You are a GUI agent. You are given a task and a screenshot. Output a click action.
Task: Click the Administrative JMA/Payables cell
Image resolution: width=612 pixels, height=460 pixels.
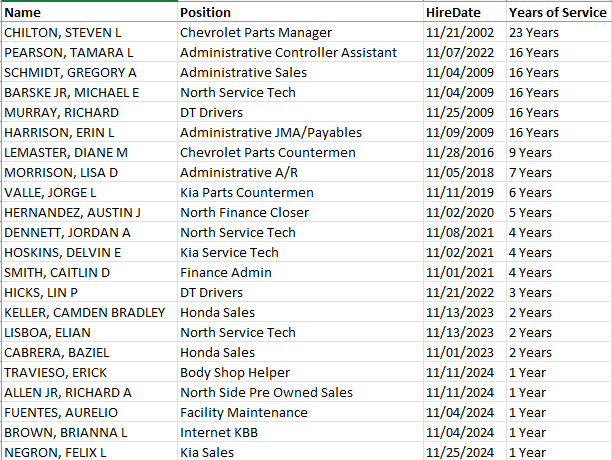coord(271,133)
